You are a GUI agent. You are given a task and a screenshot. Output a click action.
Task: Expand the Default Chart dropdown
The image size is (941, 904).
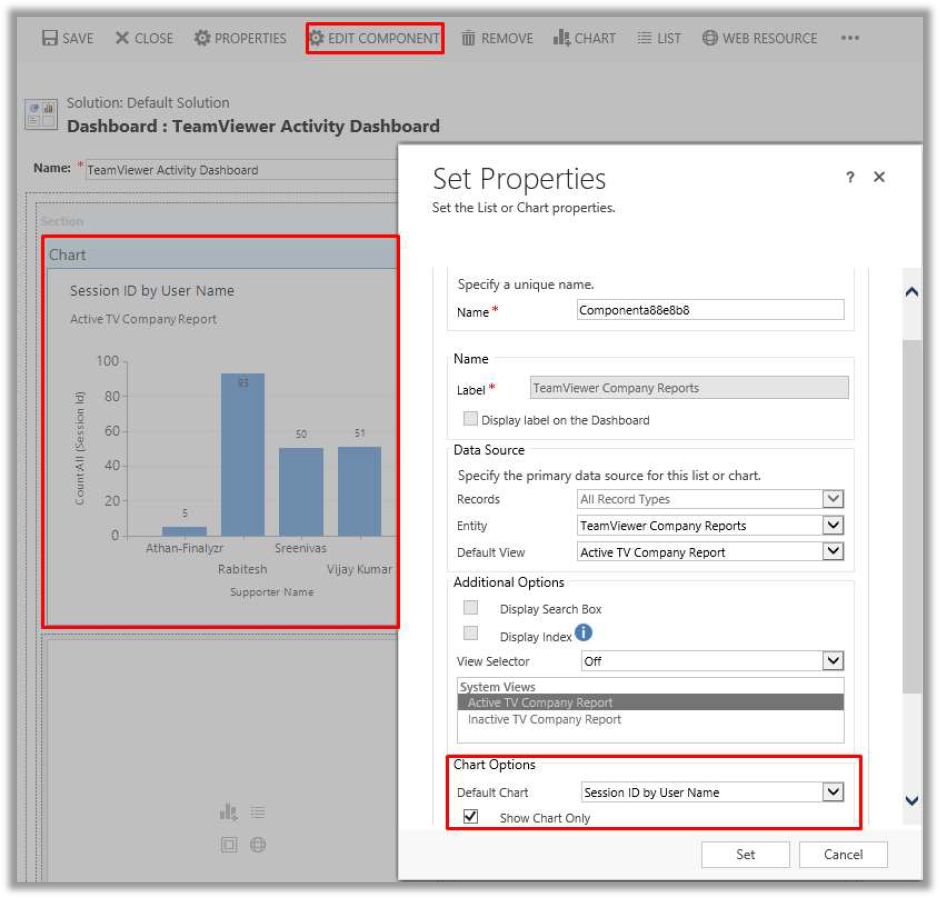(833, 792)
